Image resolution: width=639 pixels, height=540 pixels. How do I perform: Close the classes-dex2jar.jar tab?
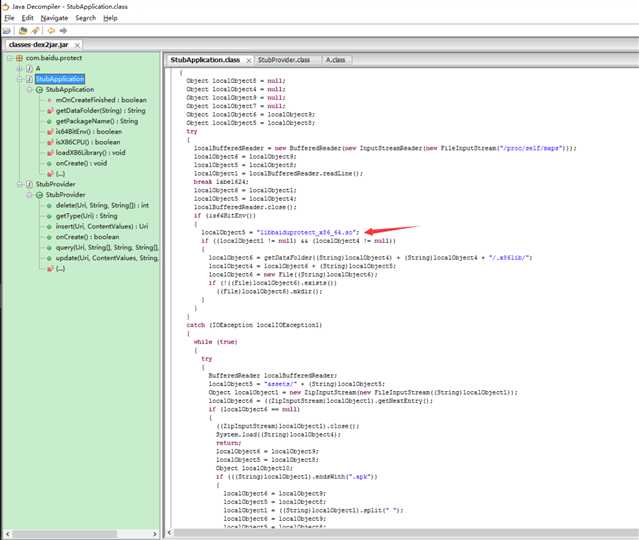[x=77, y=45]
